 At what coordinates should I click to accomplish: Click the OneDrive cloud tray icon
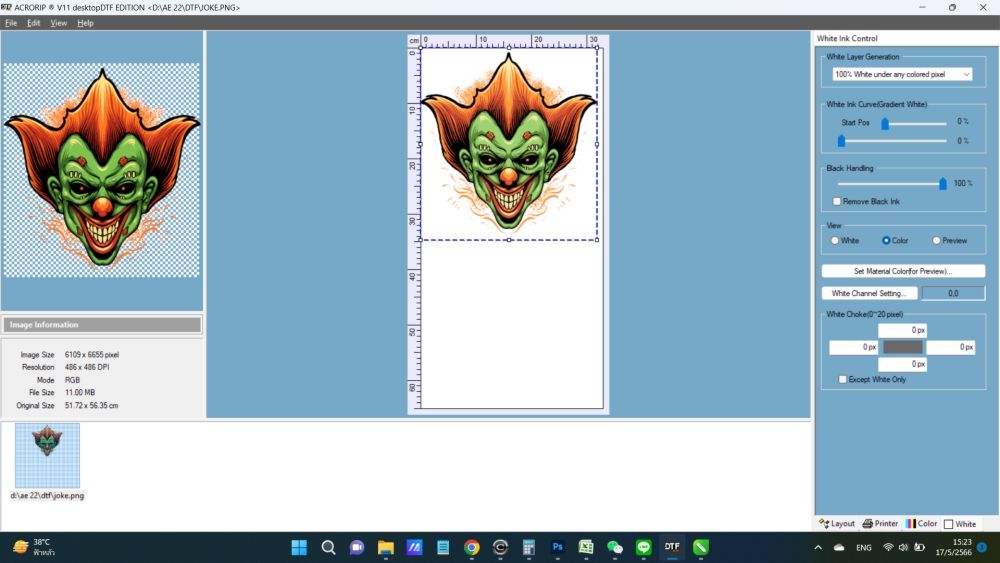(839, 547)
